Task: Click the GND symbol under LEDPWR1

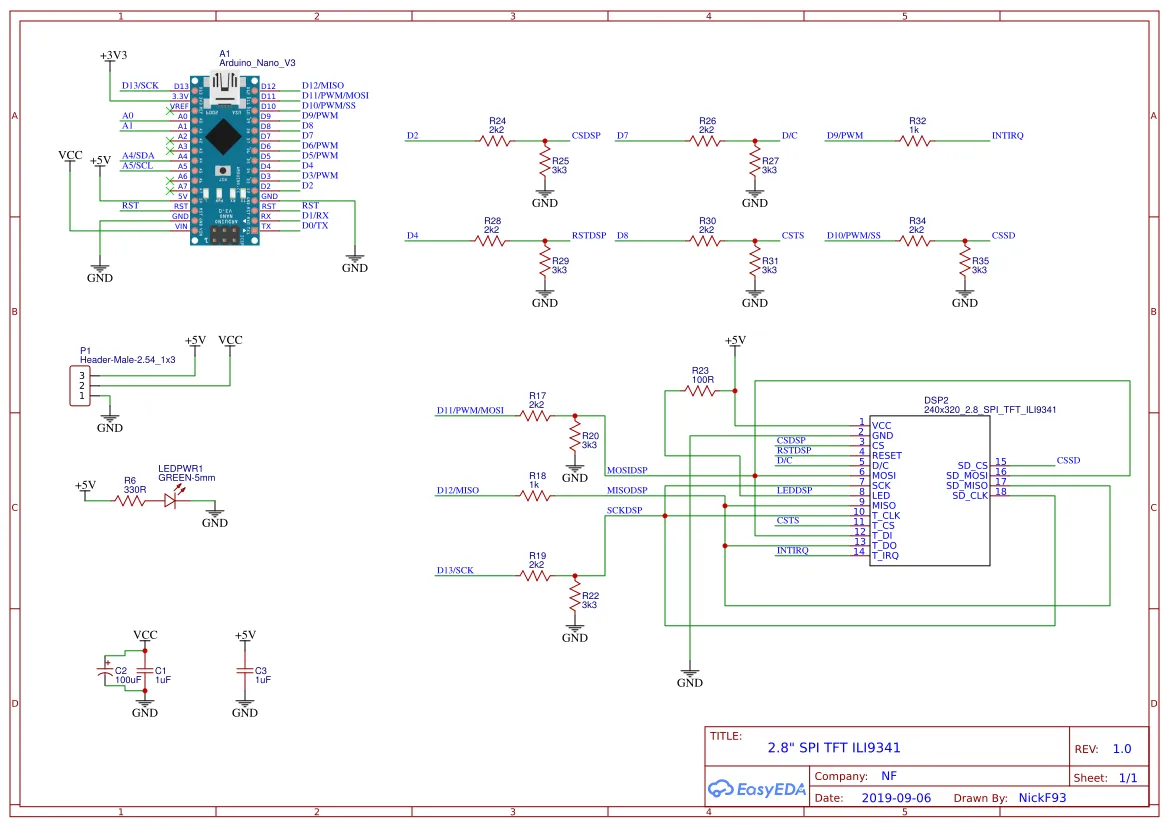Action: coord(215,517)
